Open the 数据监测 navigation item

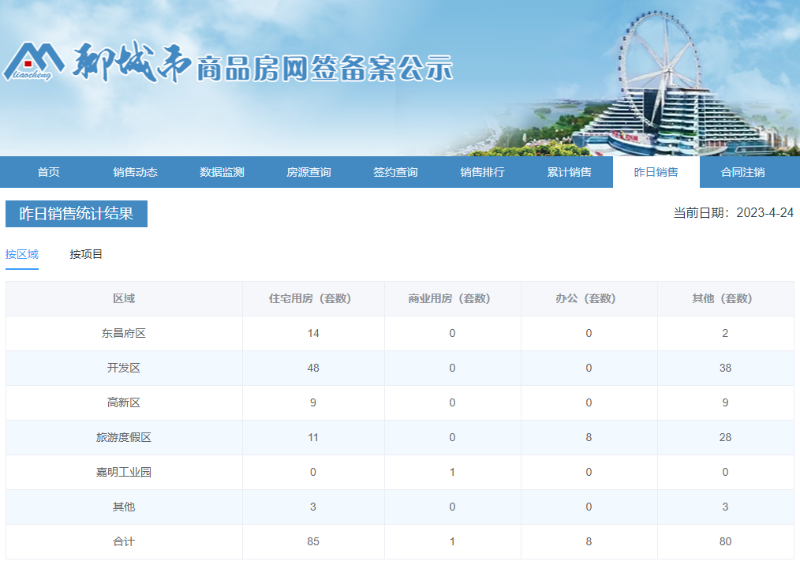pyautogui.click(x=222, y=172)
